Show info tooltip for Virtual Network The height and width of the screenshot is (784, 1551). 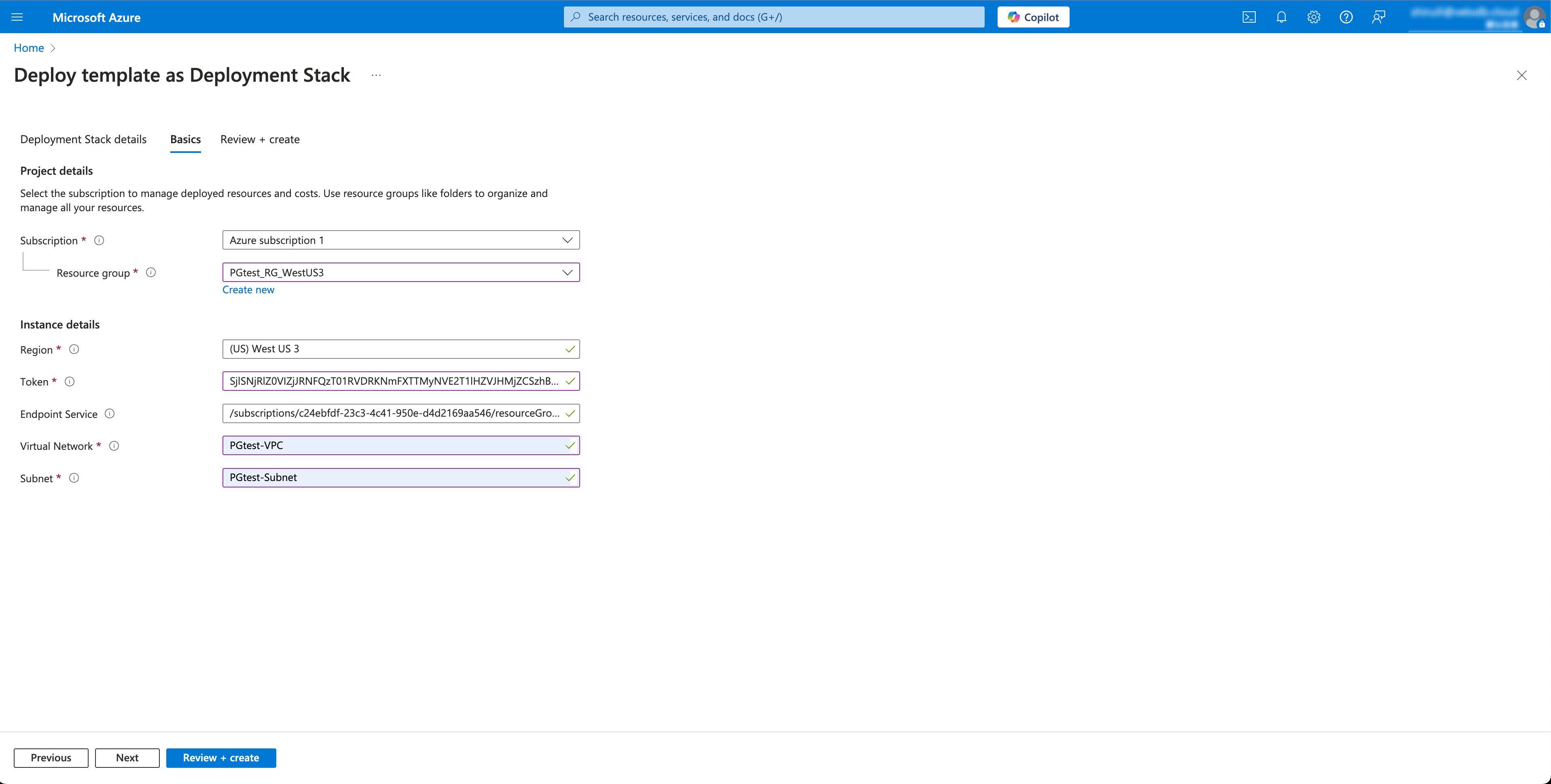(114, 446)
